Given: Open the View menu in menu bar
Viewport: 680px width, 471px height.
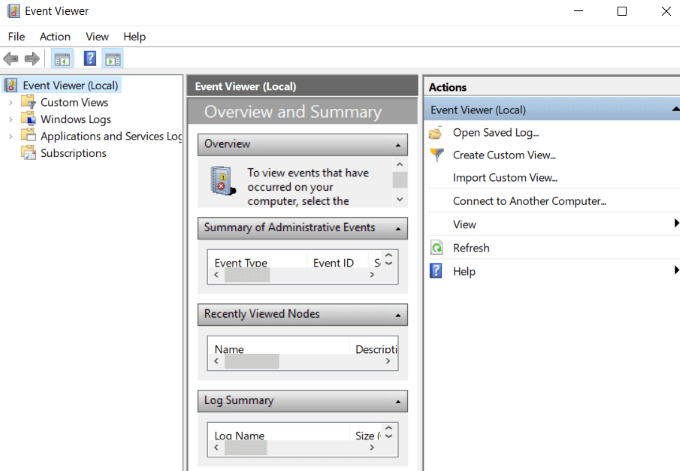Looking at the screenshot, I should pyautogui.click(x=97, y=37).
